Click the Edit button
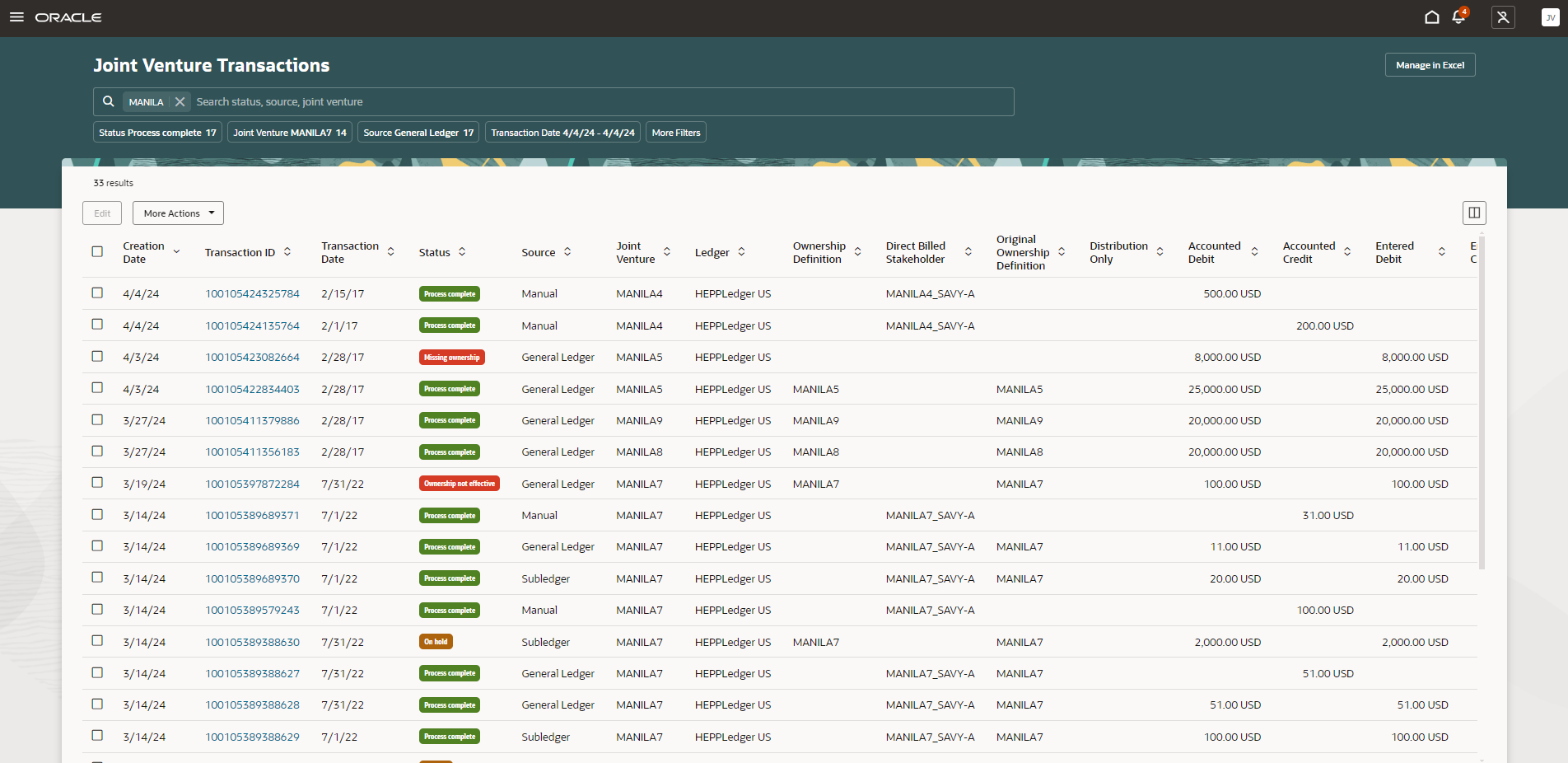This screenshot has width=1568, height=763. (x=102, y=213)
